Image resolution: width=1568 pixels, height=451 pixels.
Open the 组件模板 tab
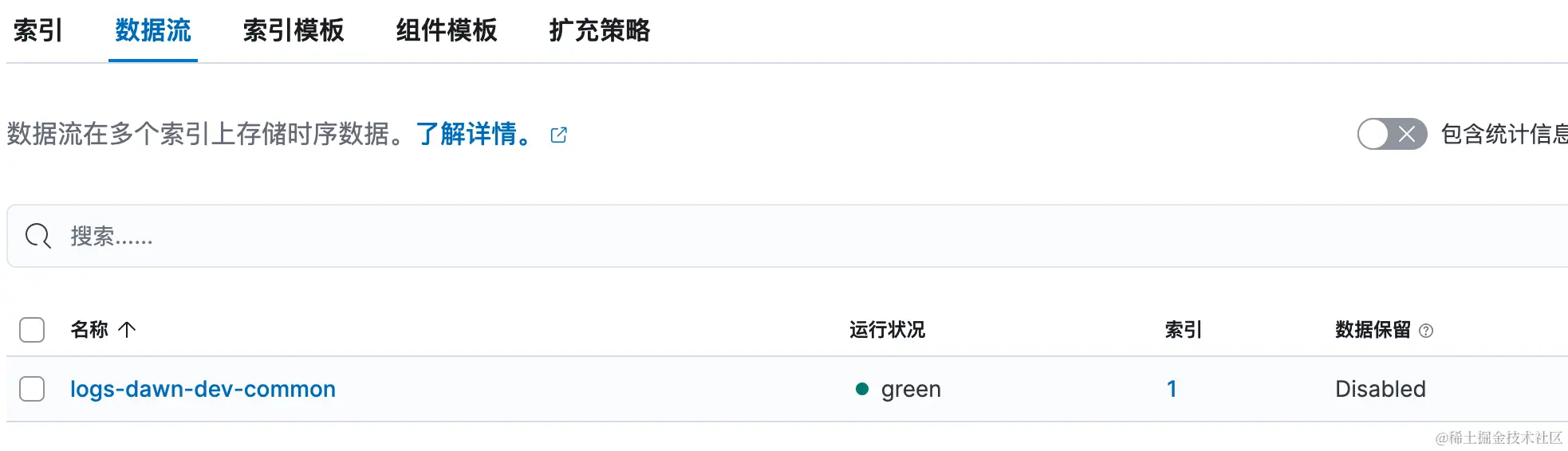pyautogui.click(x=447, y=30)
